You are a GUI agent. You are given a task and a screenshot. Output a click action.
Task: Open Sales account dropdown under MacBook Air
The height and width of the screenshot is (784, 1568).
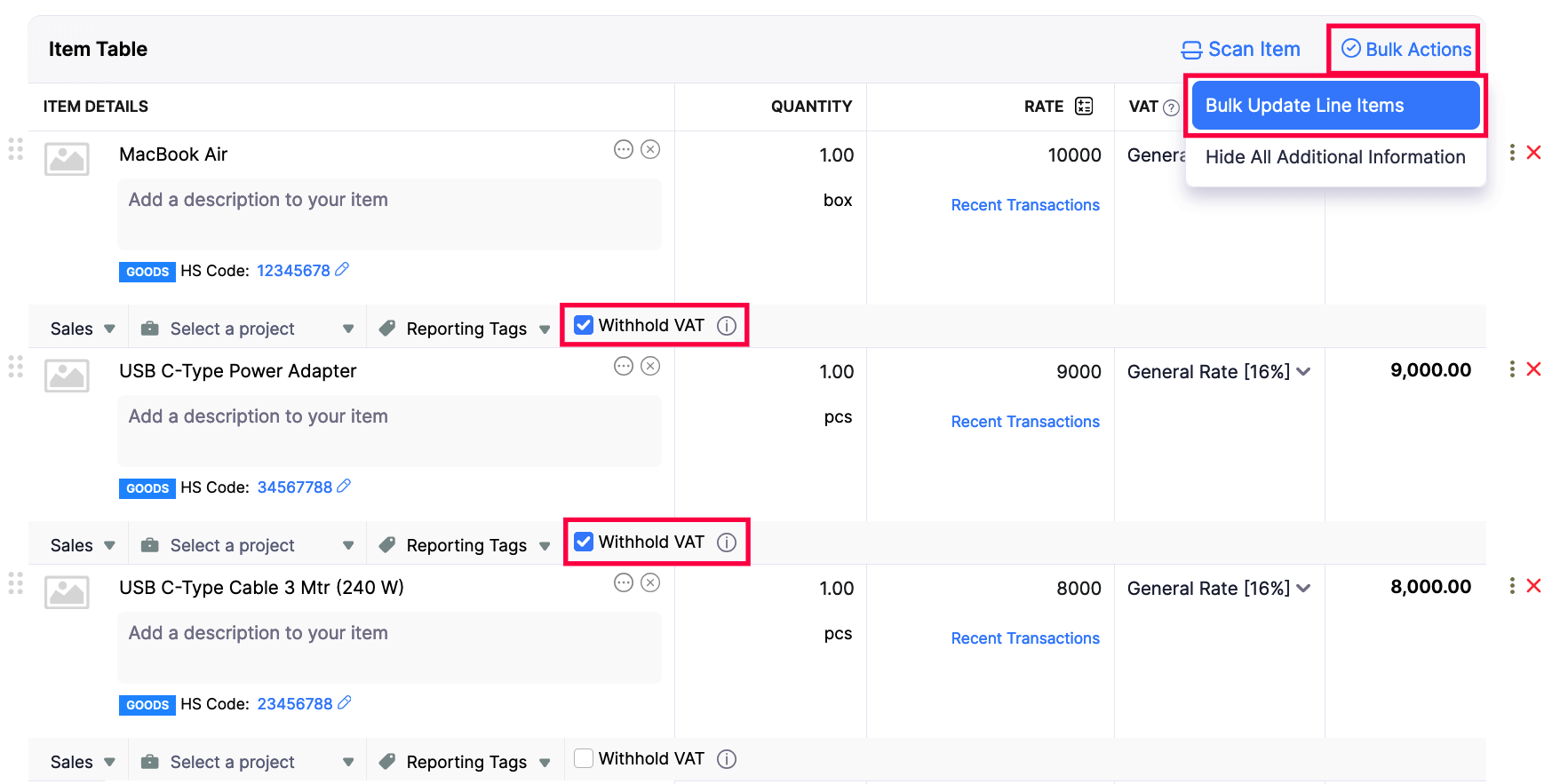pyautogui.click(x=83, y=329)
